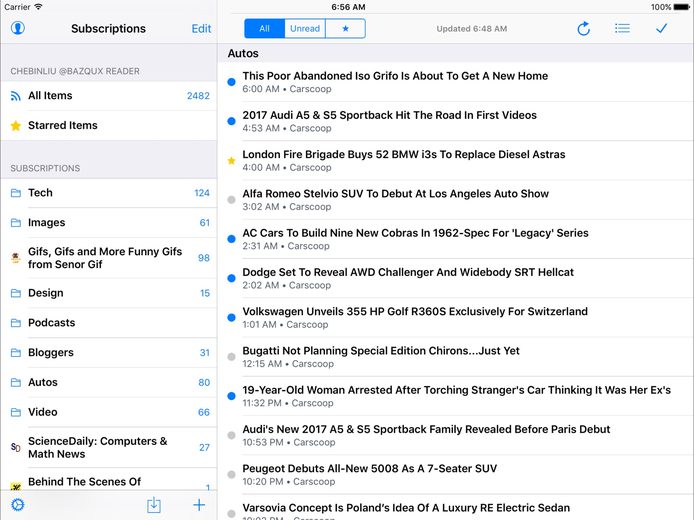This screenshot has height=520, width=694.
Task: Click the battery indicator in status bar
Action: [682, 7]
